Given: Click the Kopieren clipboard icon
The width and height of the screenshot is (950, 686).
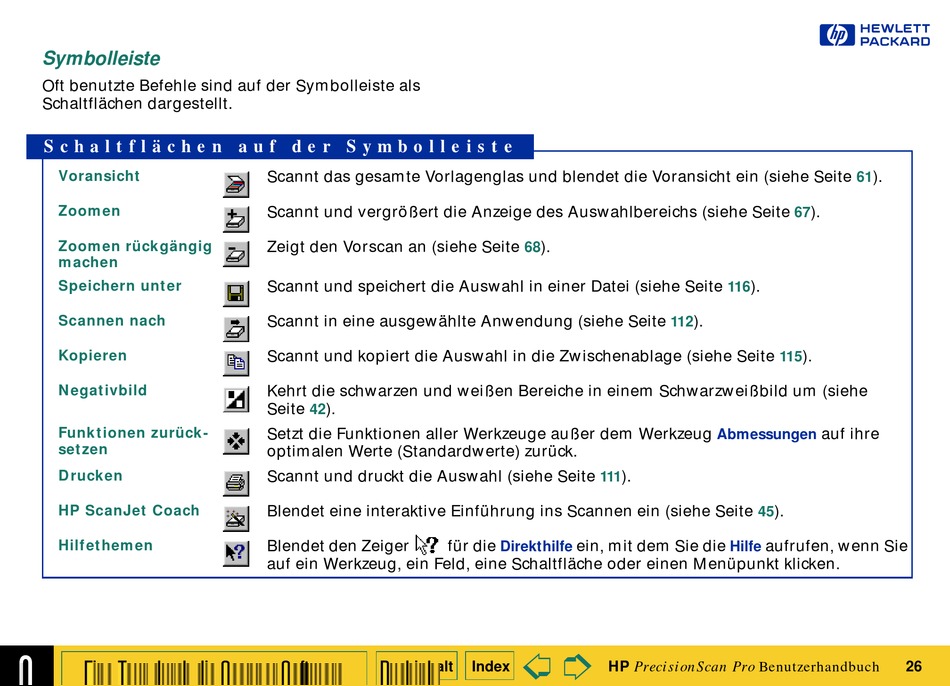Looking at the screenshot, I should click(x=236, y=364).
